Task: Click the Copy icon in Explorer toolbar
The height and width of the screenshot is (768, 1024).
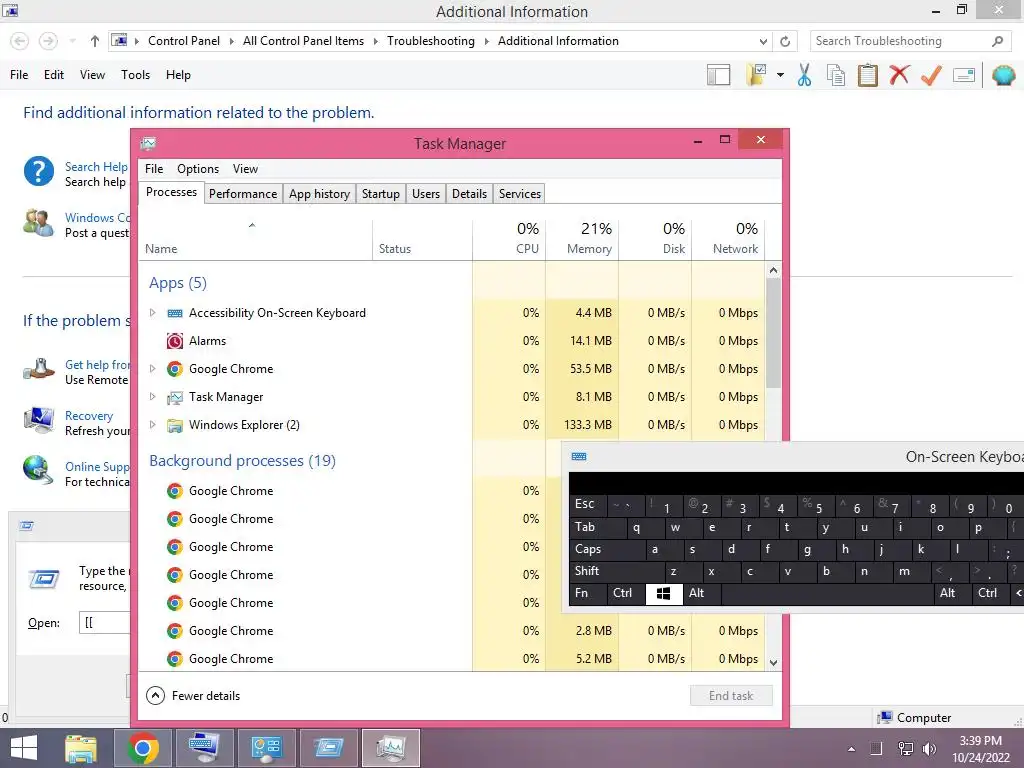Action: click(836, 75)
